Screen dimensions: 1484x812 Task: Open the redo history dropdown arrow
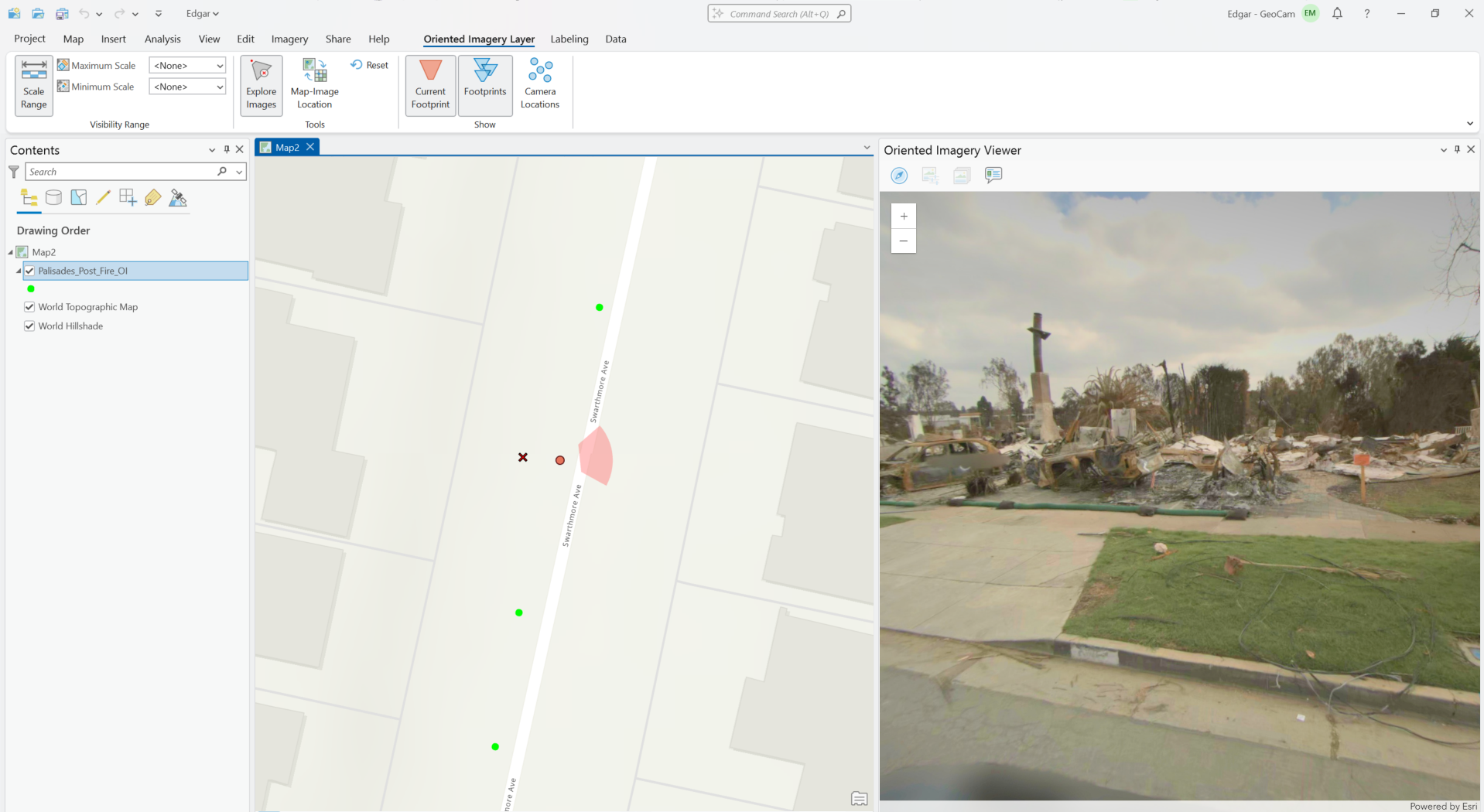click(135, 14)
